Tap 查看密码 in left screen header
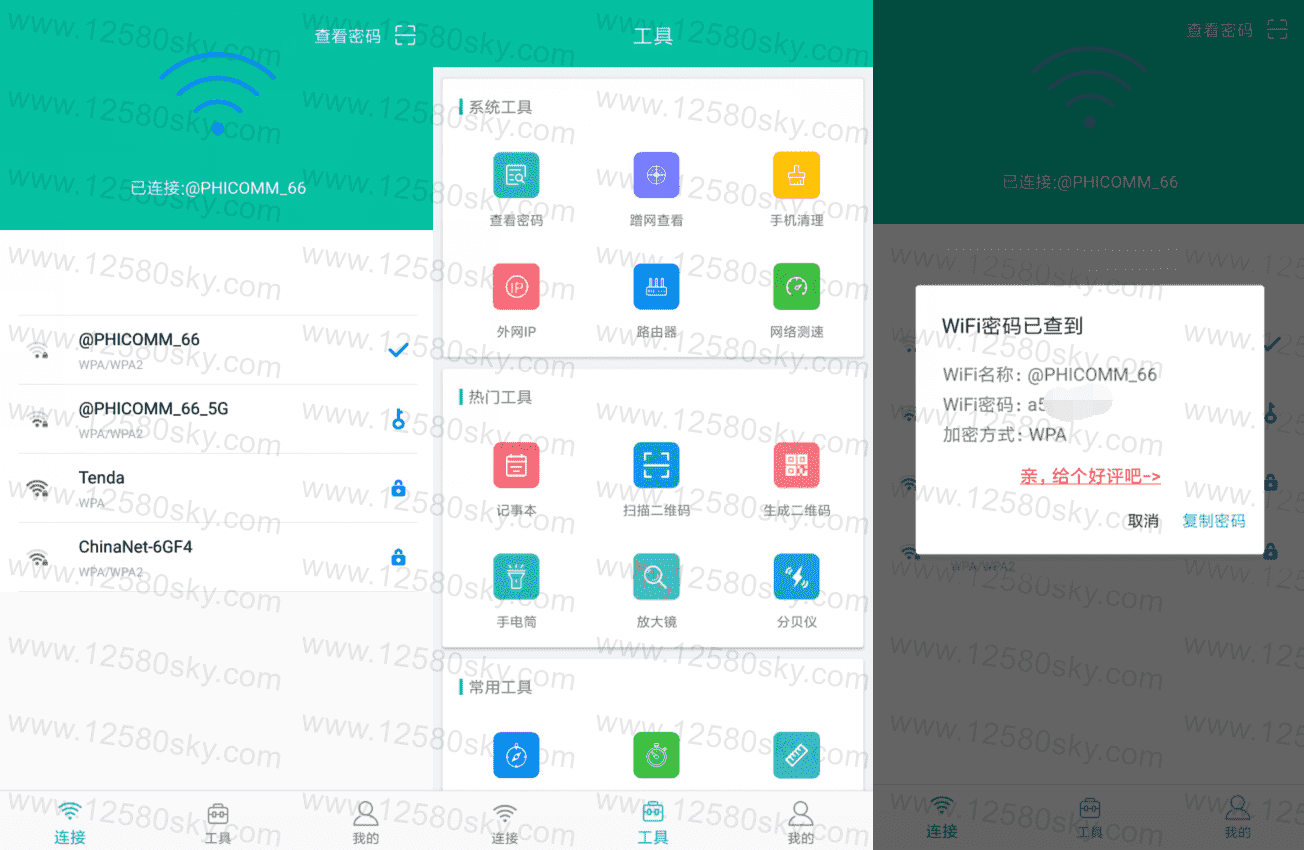The width and height of the screenshot is (1304, 850). tap(348, 37)
